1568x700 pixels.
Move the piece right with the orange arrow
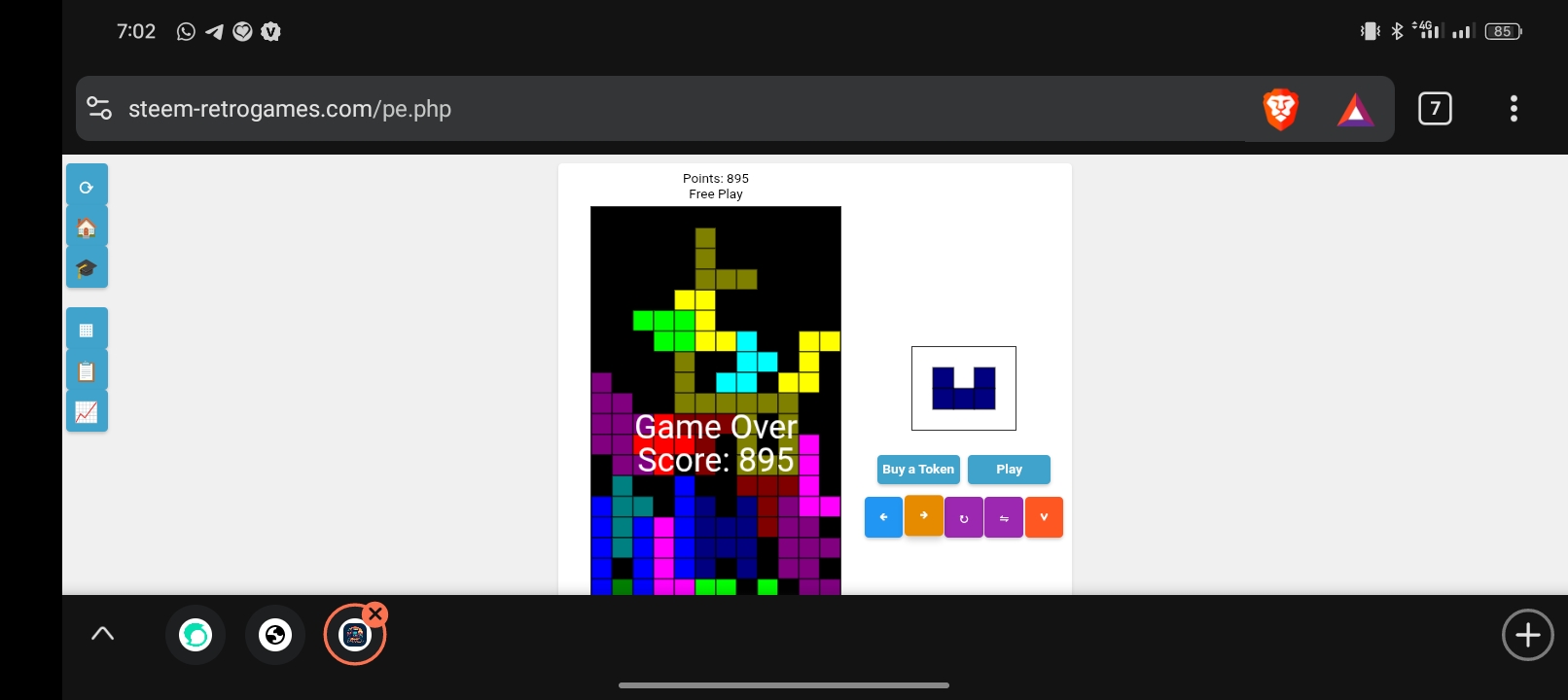coord(923,515)
